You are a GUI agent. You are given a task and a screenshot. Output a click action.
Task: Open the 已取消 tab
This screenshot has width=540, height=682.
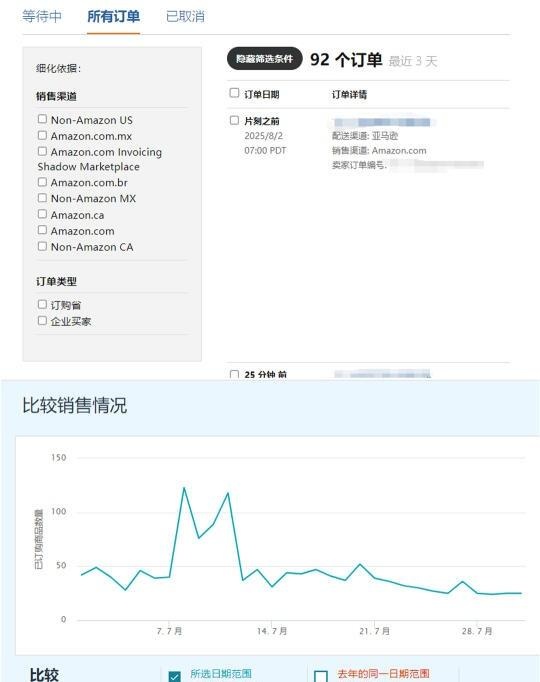[x=185, y=17]
